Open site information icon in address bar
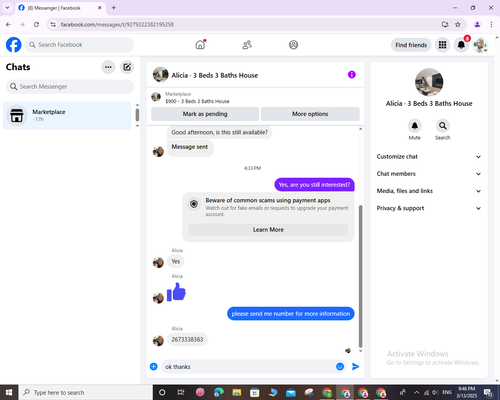 [x=53, y=24]
